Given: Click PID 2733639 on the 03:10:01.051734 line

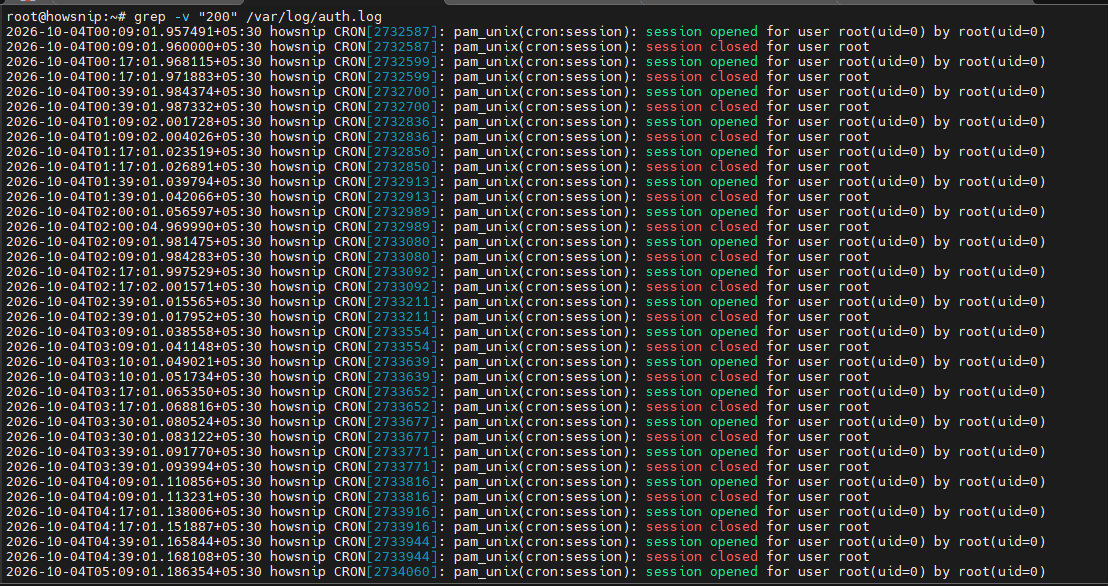Looking at the screenshot, I should [x=401, y=377].
